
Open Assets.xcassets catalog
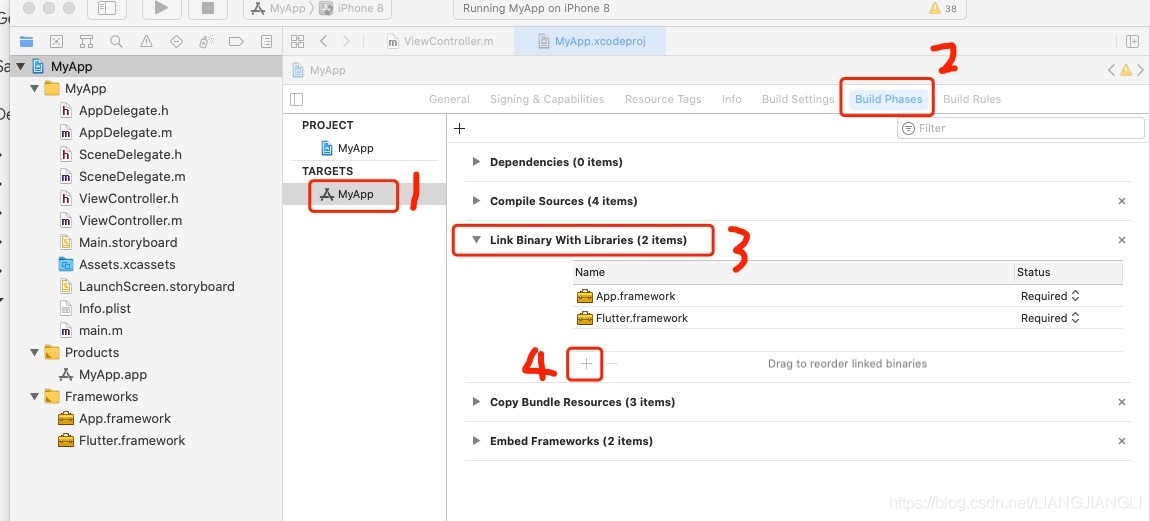pos(117,265)
